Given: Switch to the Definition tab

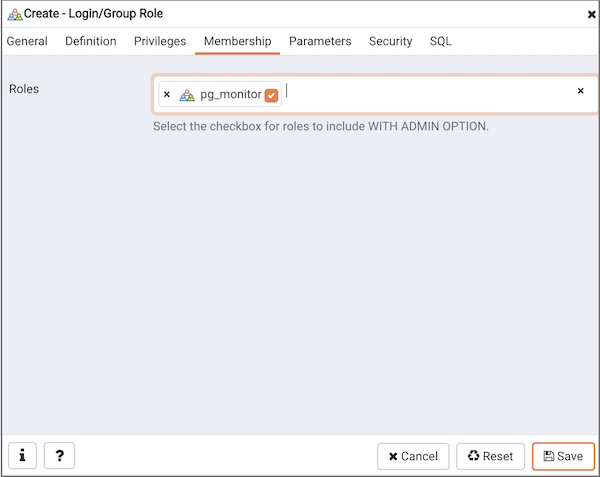Looking at the screenshot, I should tap(91, 41).
